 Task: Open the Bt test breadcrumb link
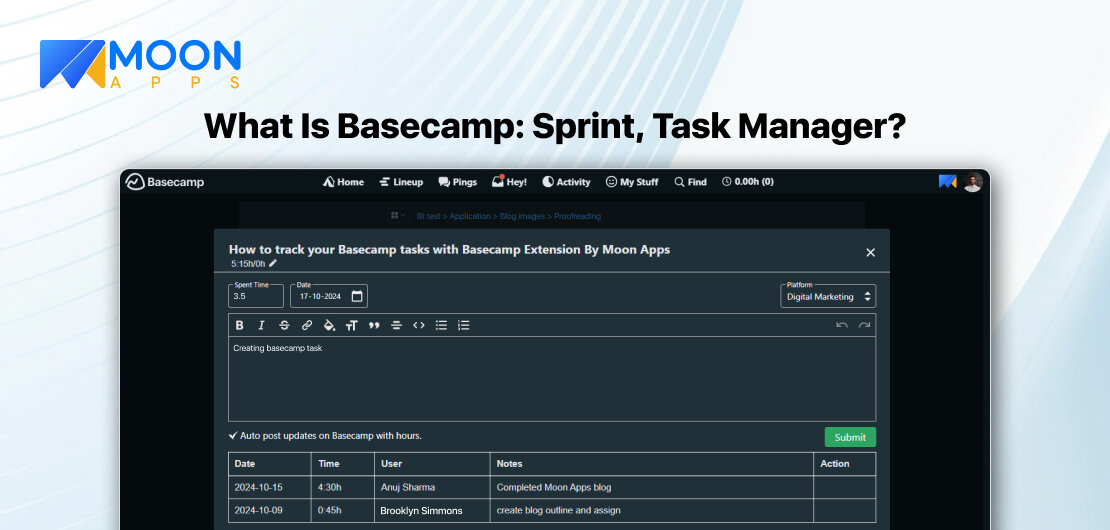pos(430,216)
